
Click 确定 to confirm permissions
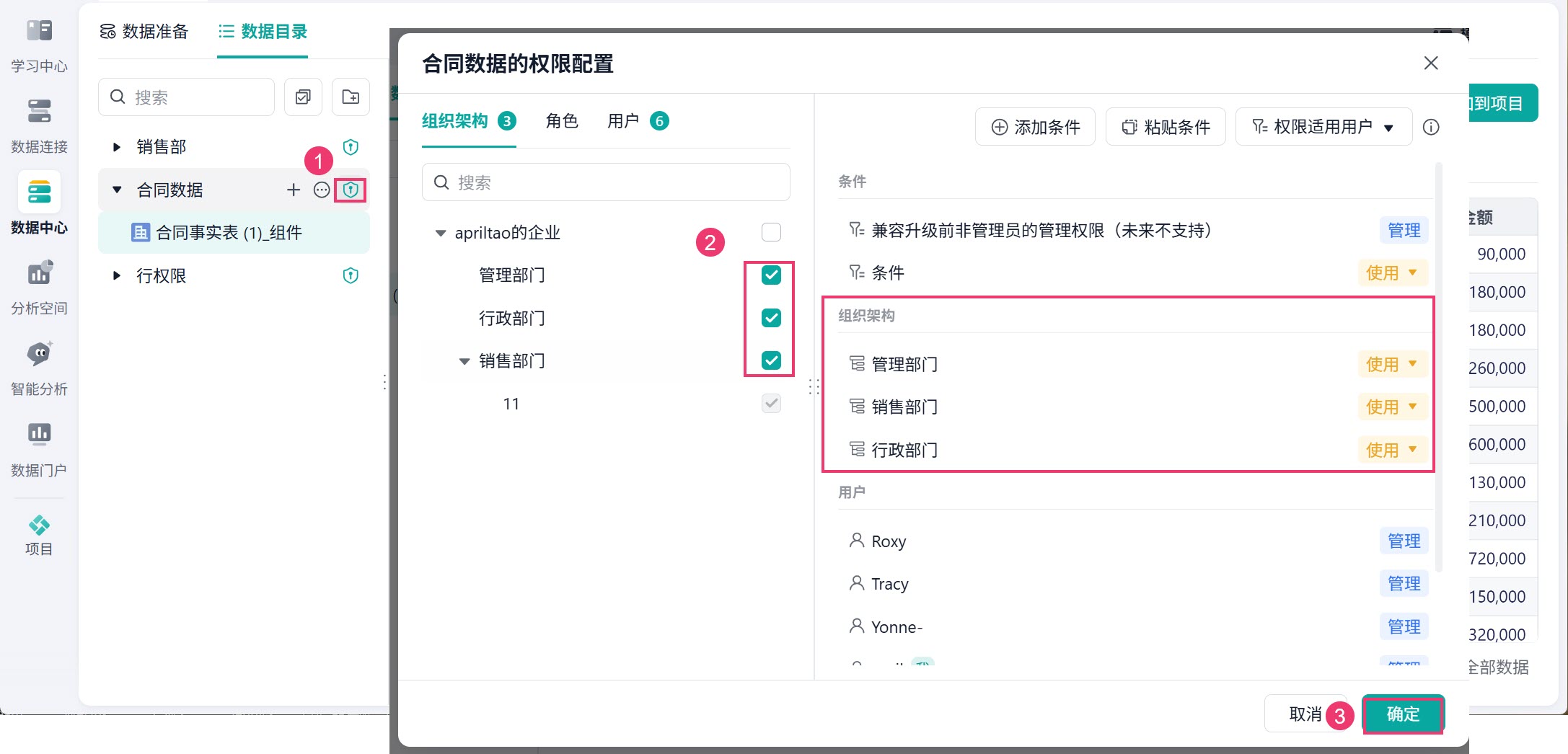coord(1403,714)
